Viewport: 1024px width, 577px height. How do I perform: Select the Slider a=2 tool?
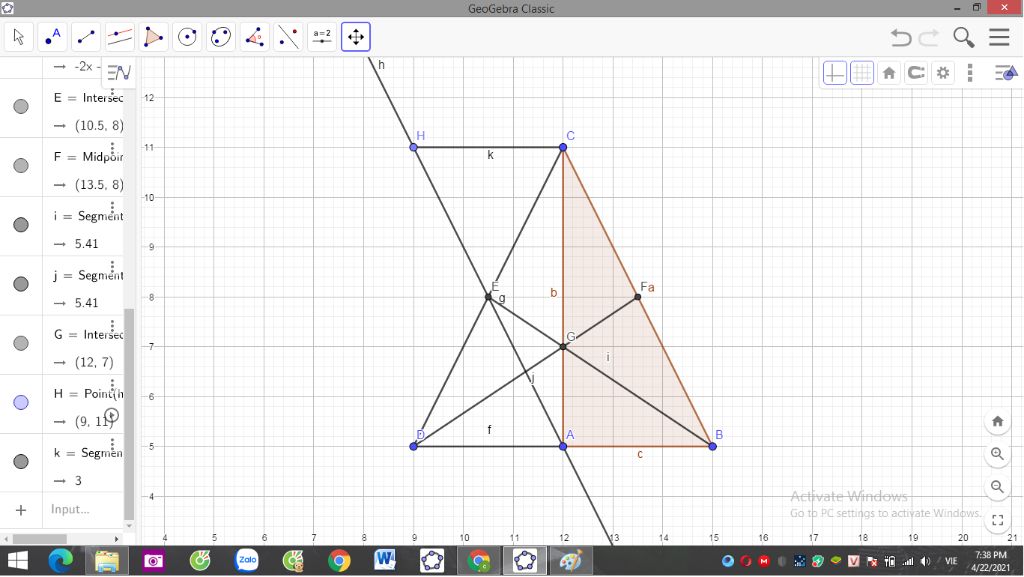point(322,37)
